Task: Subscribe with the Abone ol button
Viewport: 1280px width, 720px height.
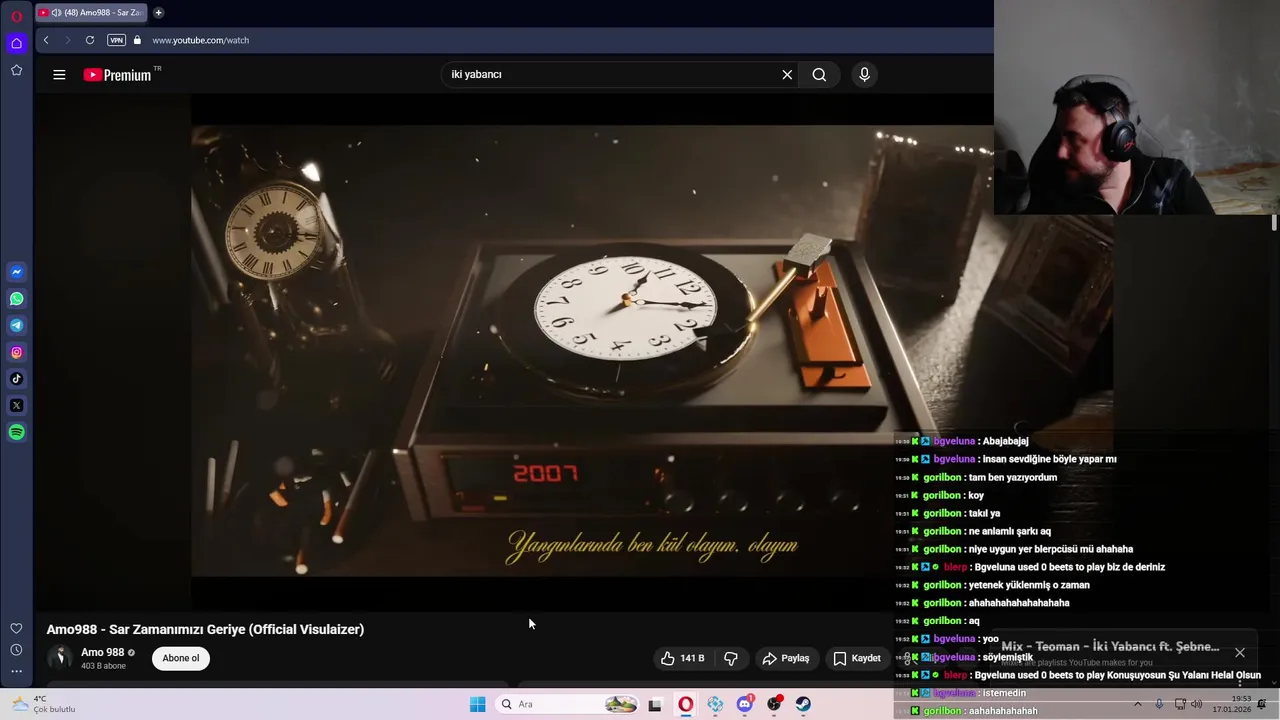Action: tap(181, 658)
